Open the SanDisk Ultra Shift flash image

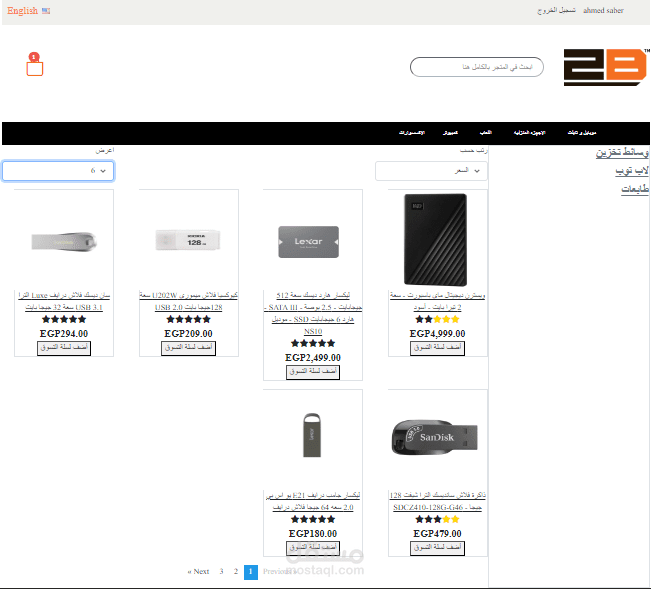tap(435, 437)
